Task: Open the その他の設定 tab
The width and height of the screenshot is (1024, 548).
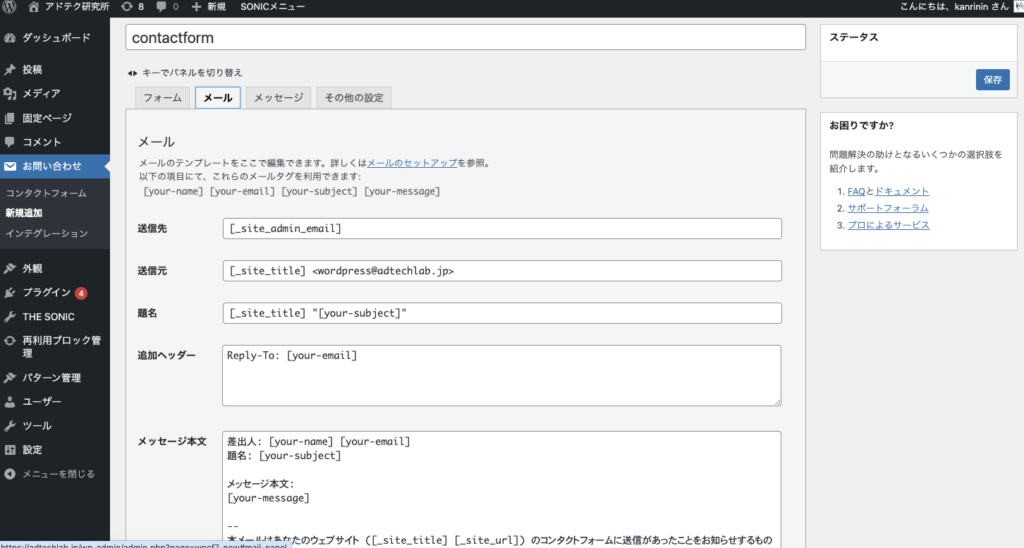Action: click(353, 98)
